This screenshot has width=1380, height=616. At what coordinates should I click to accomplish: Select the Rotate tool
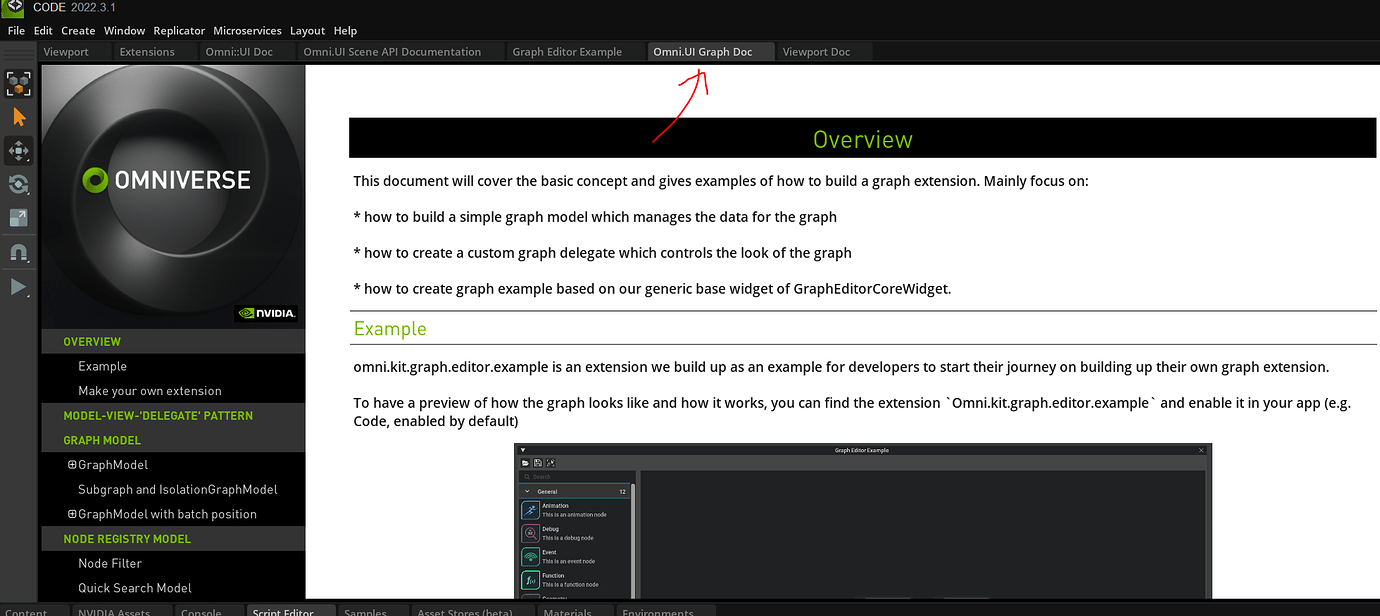click(x=18, y=184)
